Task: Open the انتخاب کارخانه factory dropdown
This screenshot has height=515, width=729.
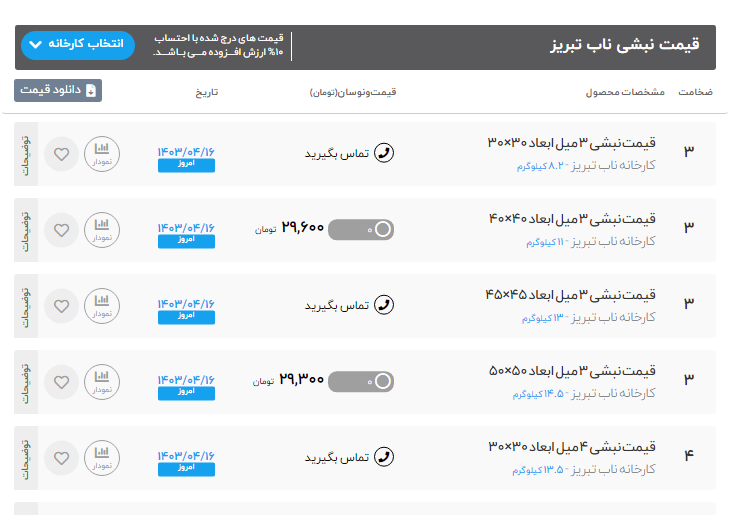Action: pyautogui.click(x=78, y=45)
